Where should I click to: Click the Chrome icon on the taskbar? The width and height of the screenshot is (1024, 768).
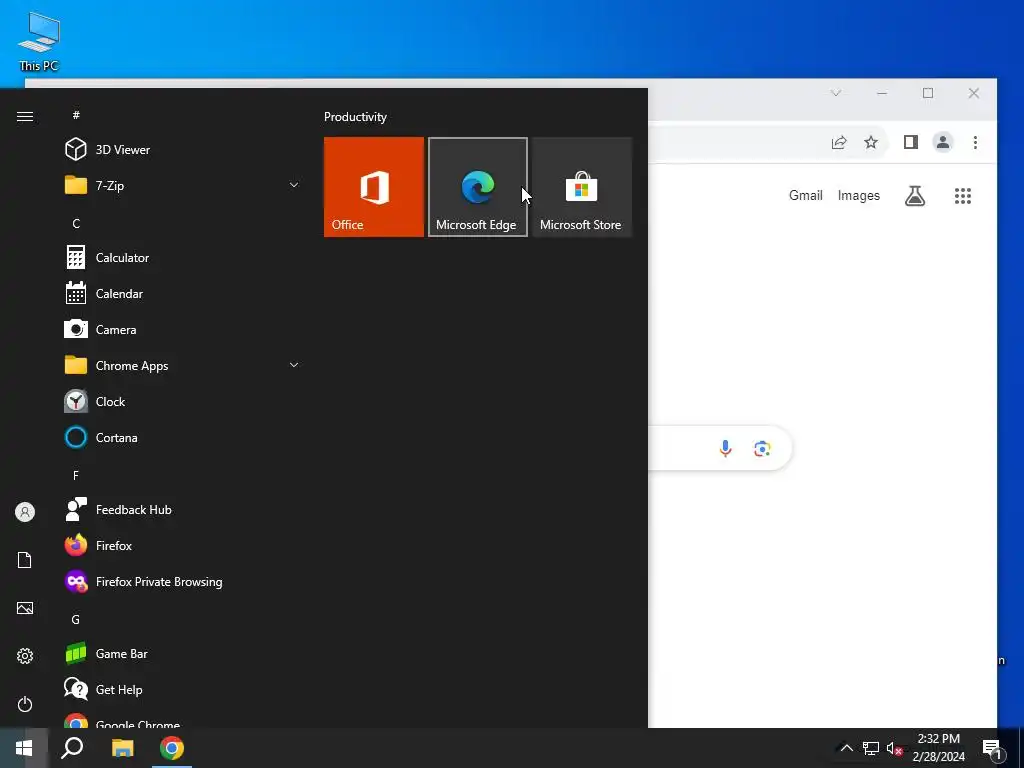(172, 748)
